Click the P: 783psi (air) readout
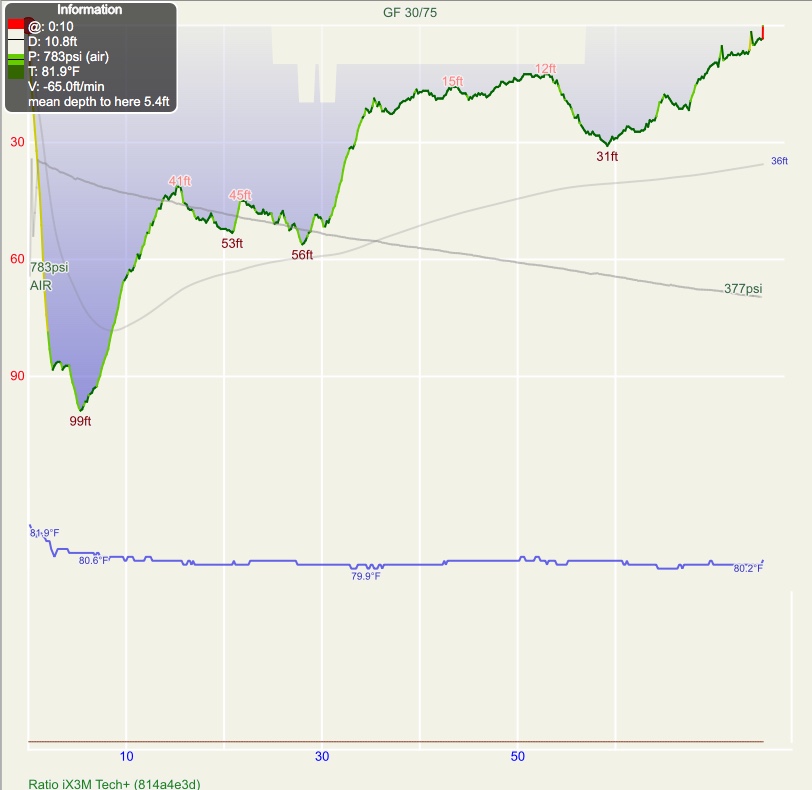 [x=68, y=56]
